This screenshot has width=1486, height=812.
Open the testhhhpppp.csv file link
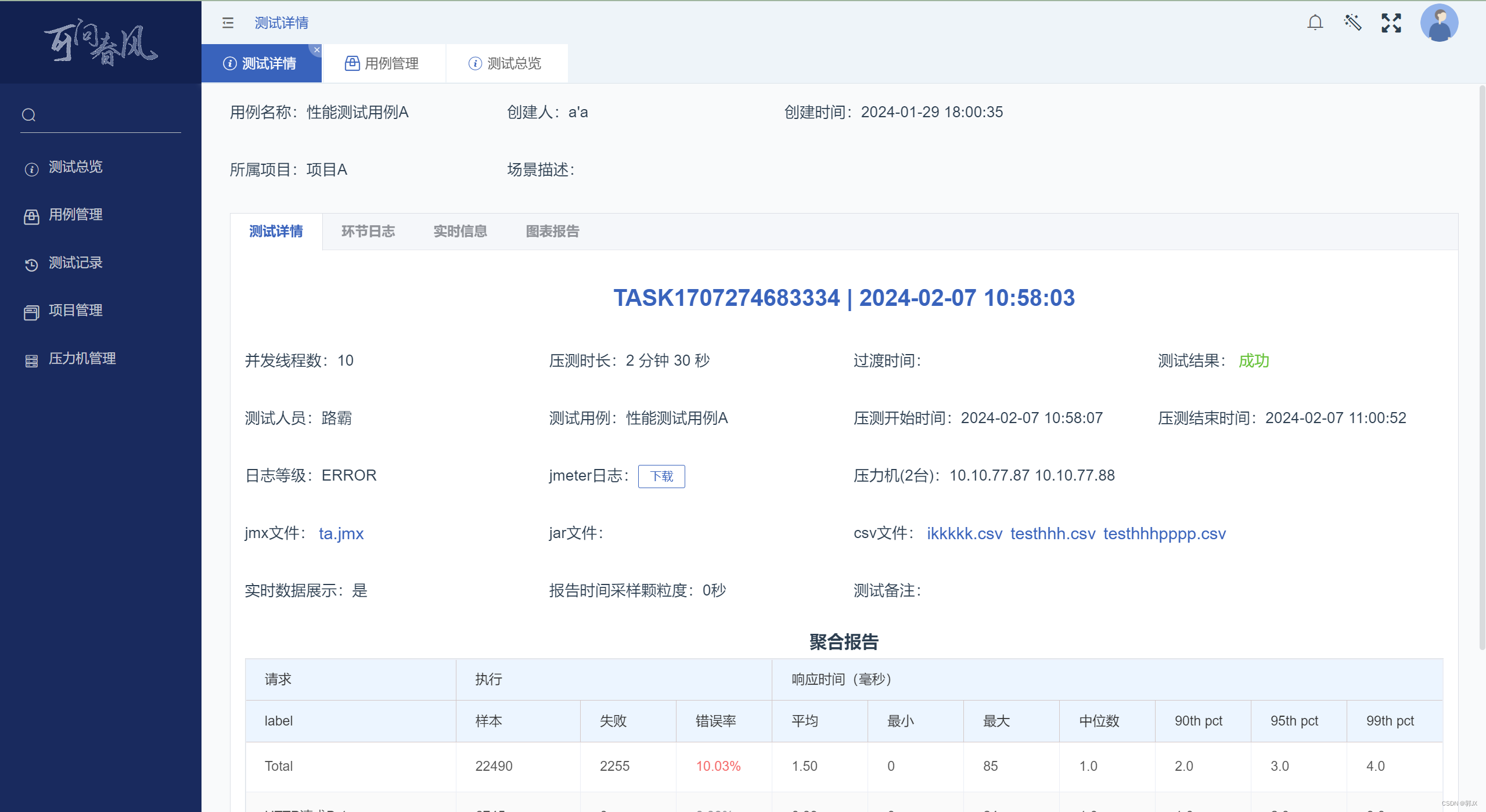click(1164, 533)
